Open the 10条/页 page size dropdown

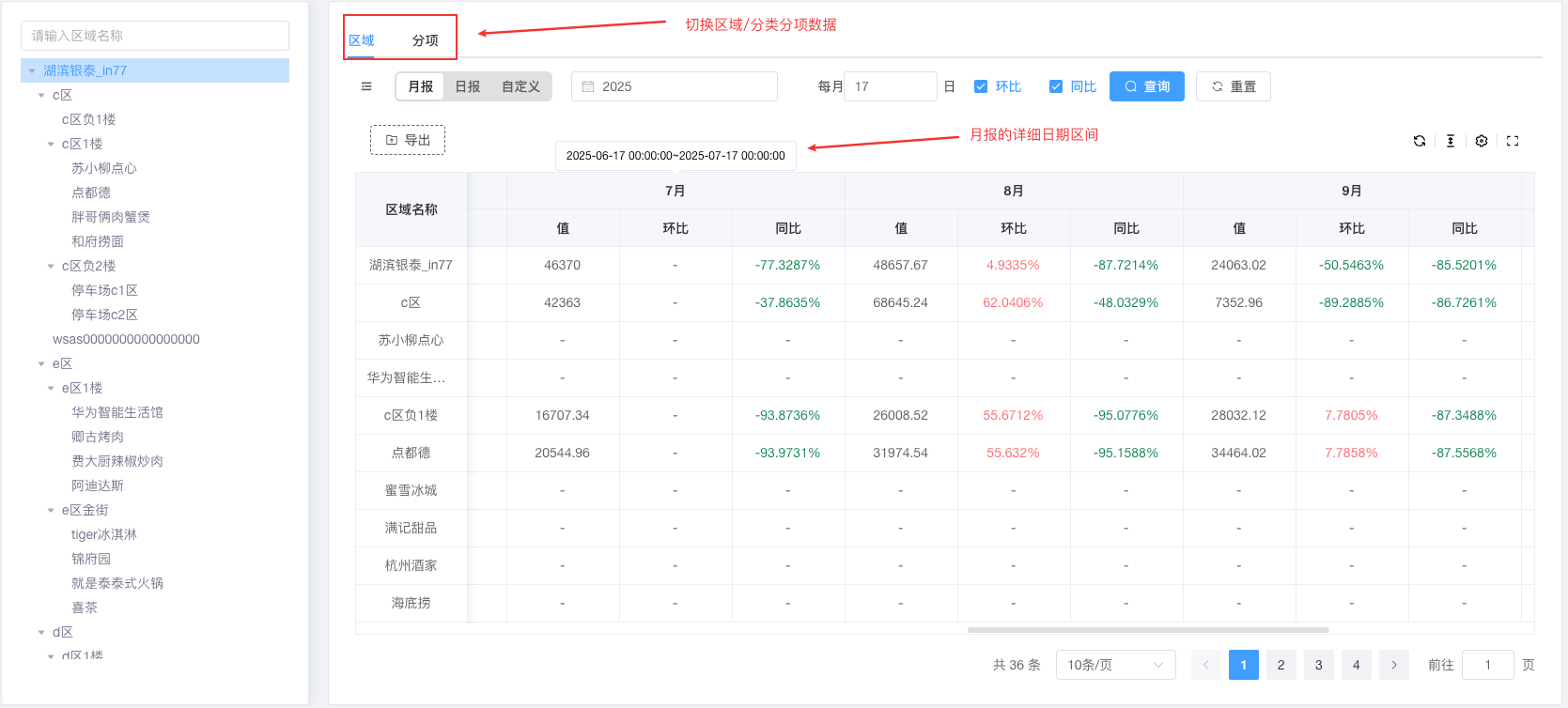1116,665
